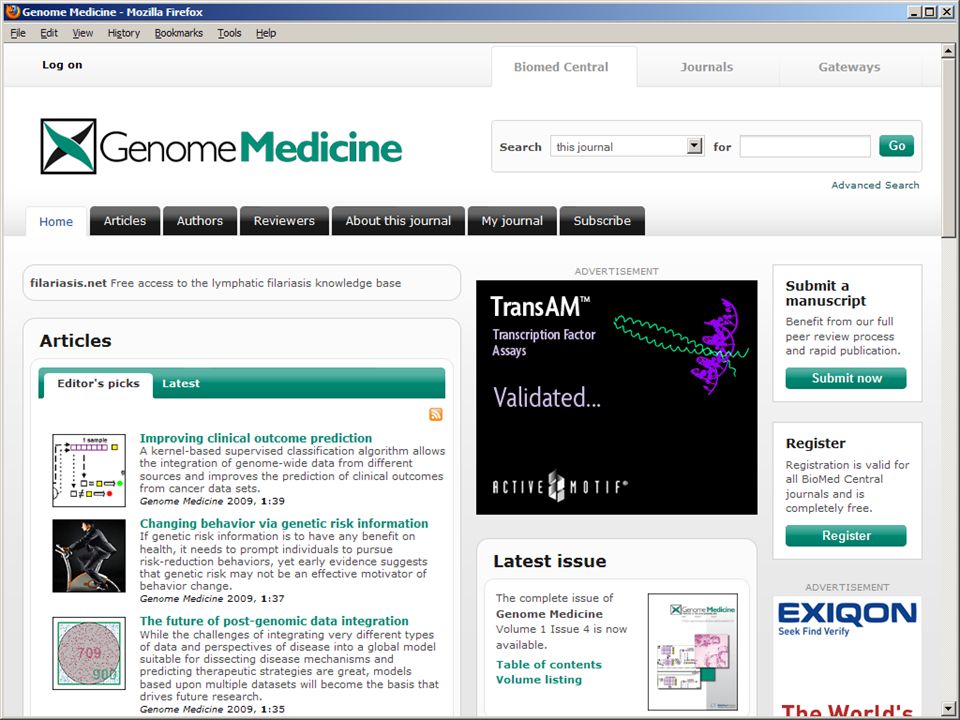This screenshot has width=960, height=720.
Task: Expand the 'this journal' search dropdown
Action: click(694, 146)
